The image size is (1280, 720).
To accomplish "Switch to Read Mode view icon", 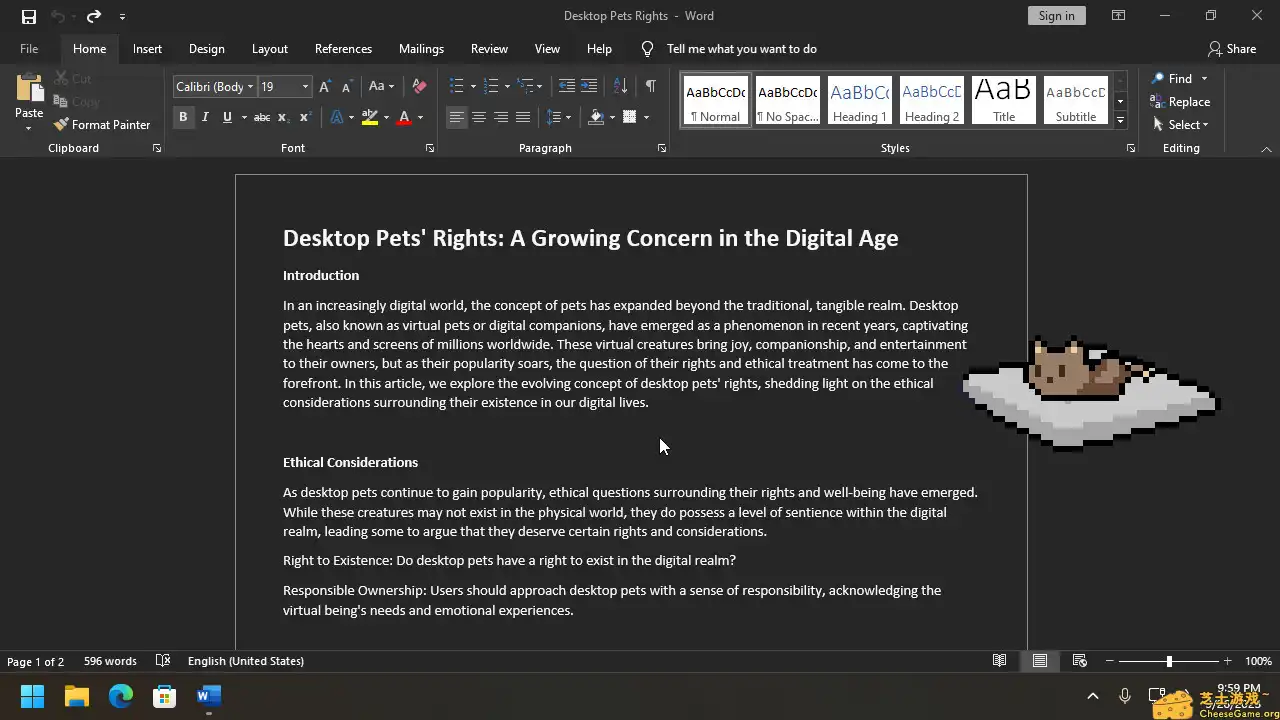I will [999, 661].
